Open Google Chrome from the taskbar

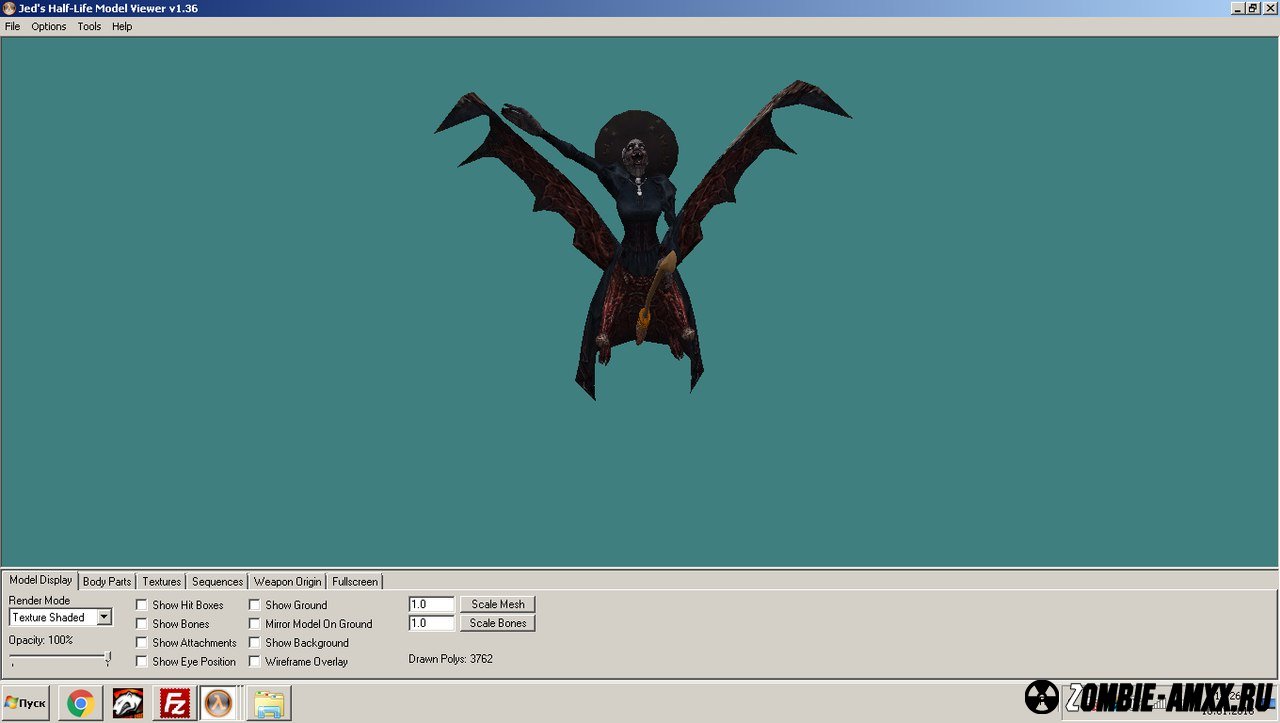(81, 704)
